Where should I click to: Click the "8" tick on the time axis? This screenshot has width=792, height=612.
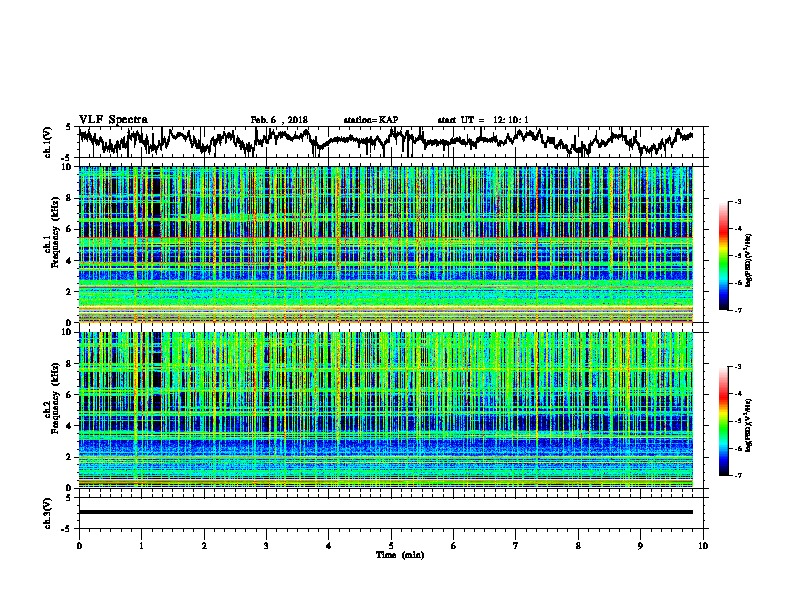coord(578,545)
